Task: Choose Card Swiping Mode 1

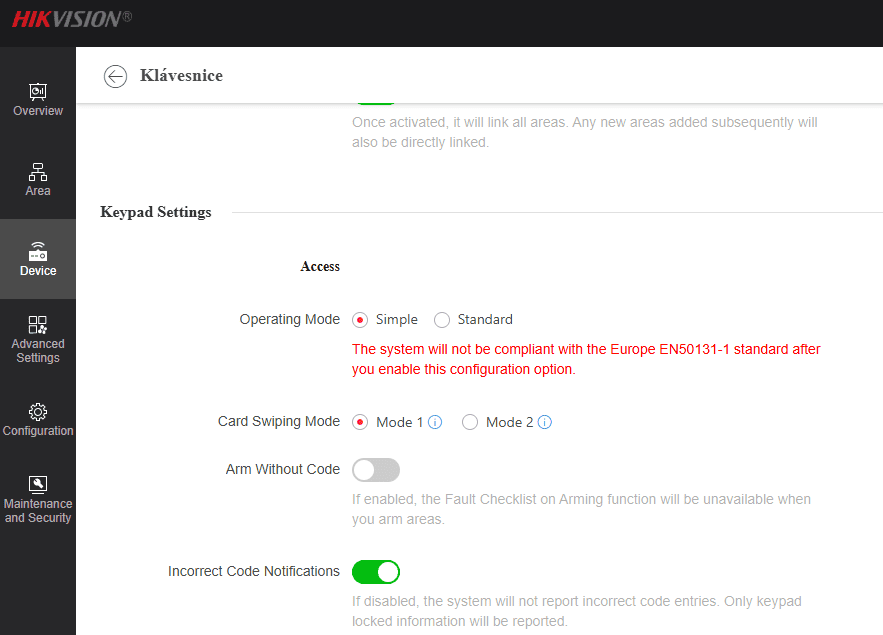Action: click(x=360, y=422)
